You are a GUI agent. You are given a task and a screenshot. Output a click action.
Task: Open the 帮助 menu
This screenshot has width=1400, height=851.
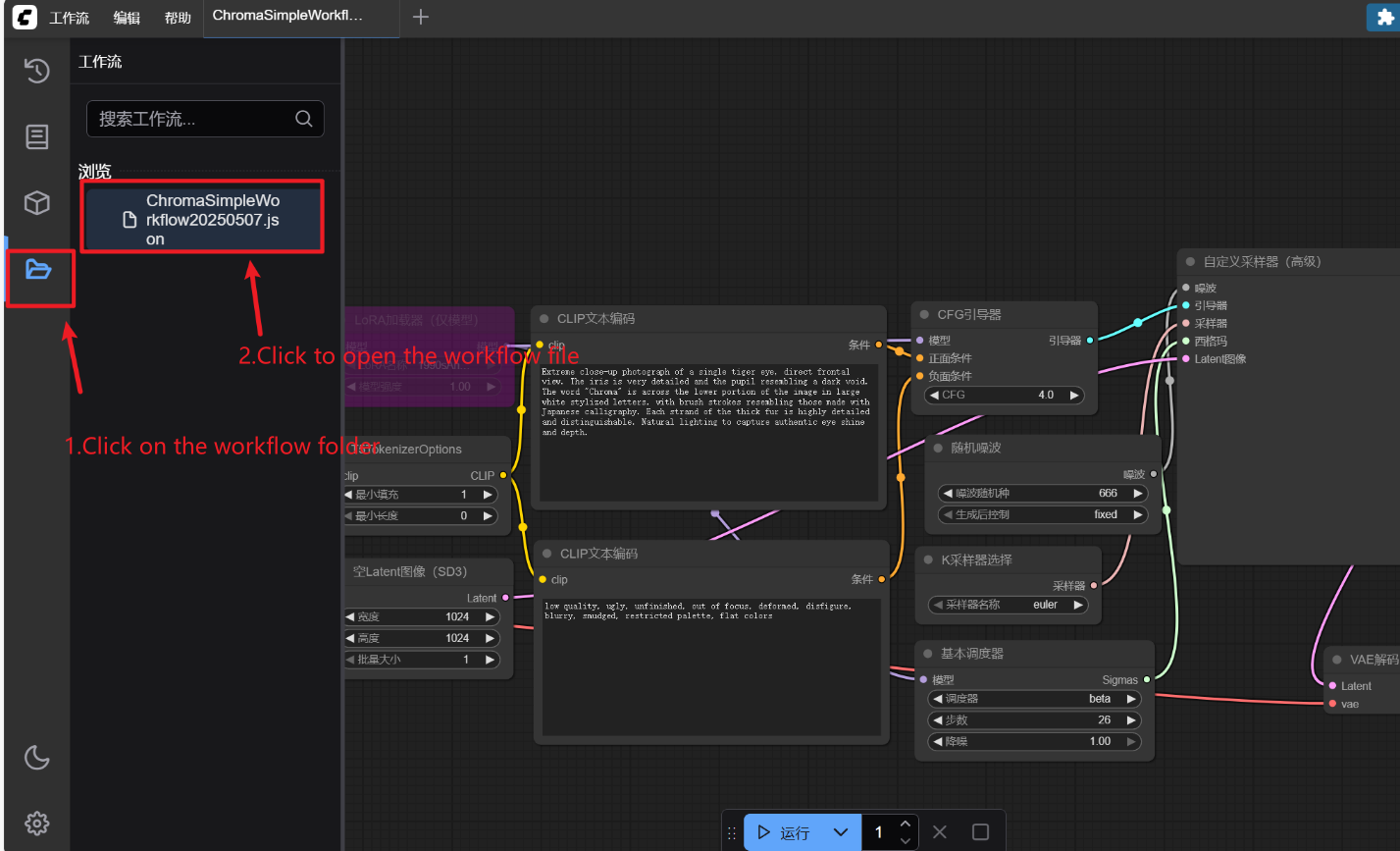[178, 18]
